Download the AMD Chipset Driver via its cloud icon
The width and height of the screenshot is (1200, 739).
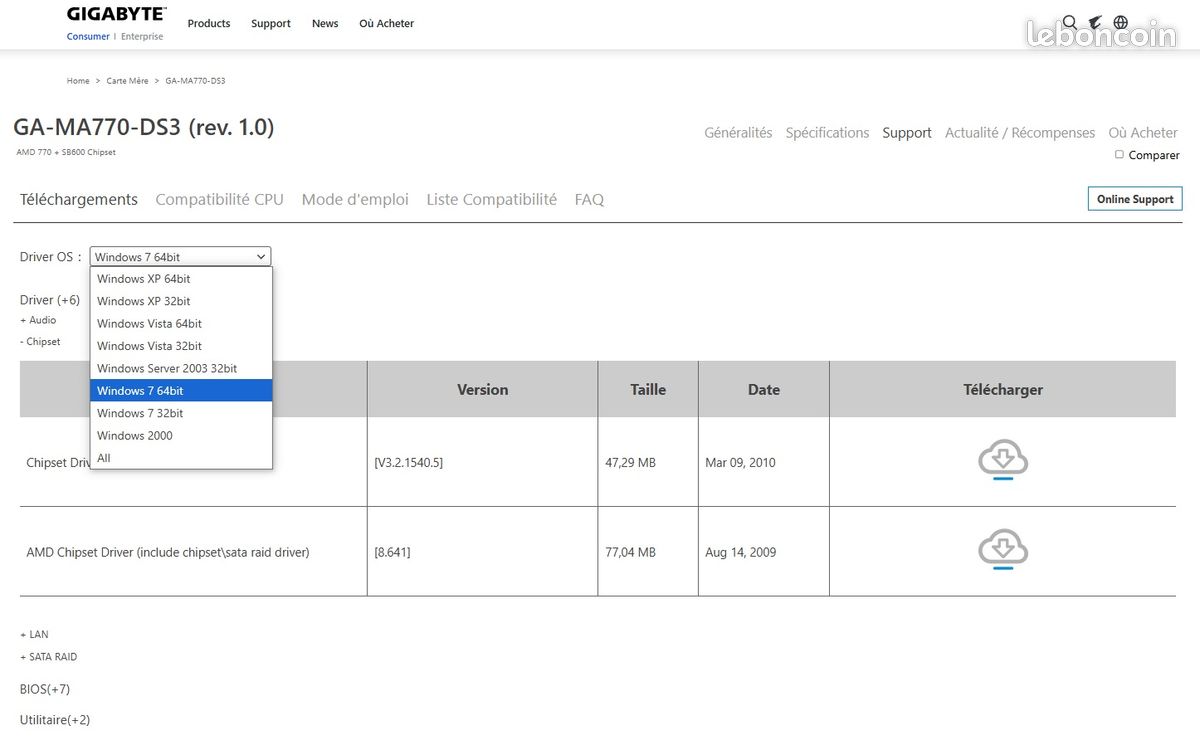click(1002, 549)
